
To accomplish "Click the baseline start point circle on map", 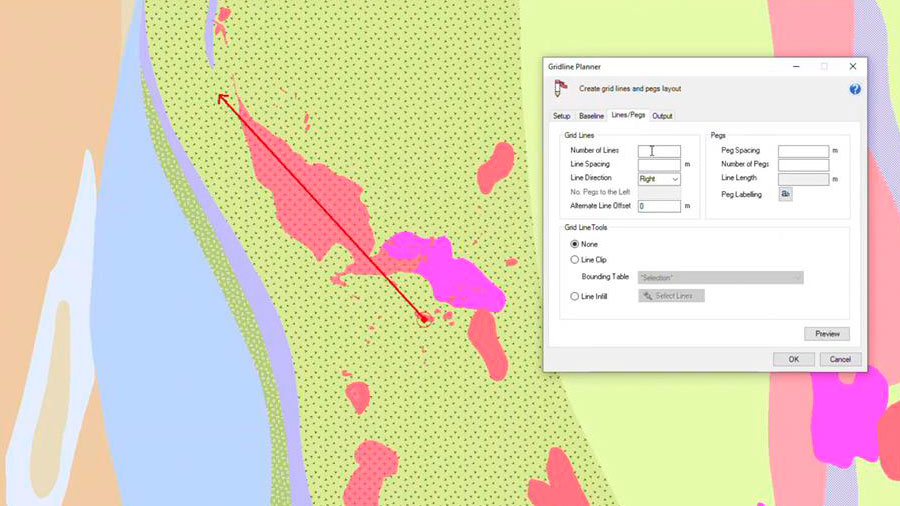I will click(424, 318).
